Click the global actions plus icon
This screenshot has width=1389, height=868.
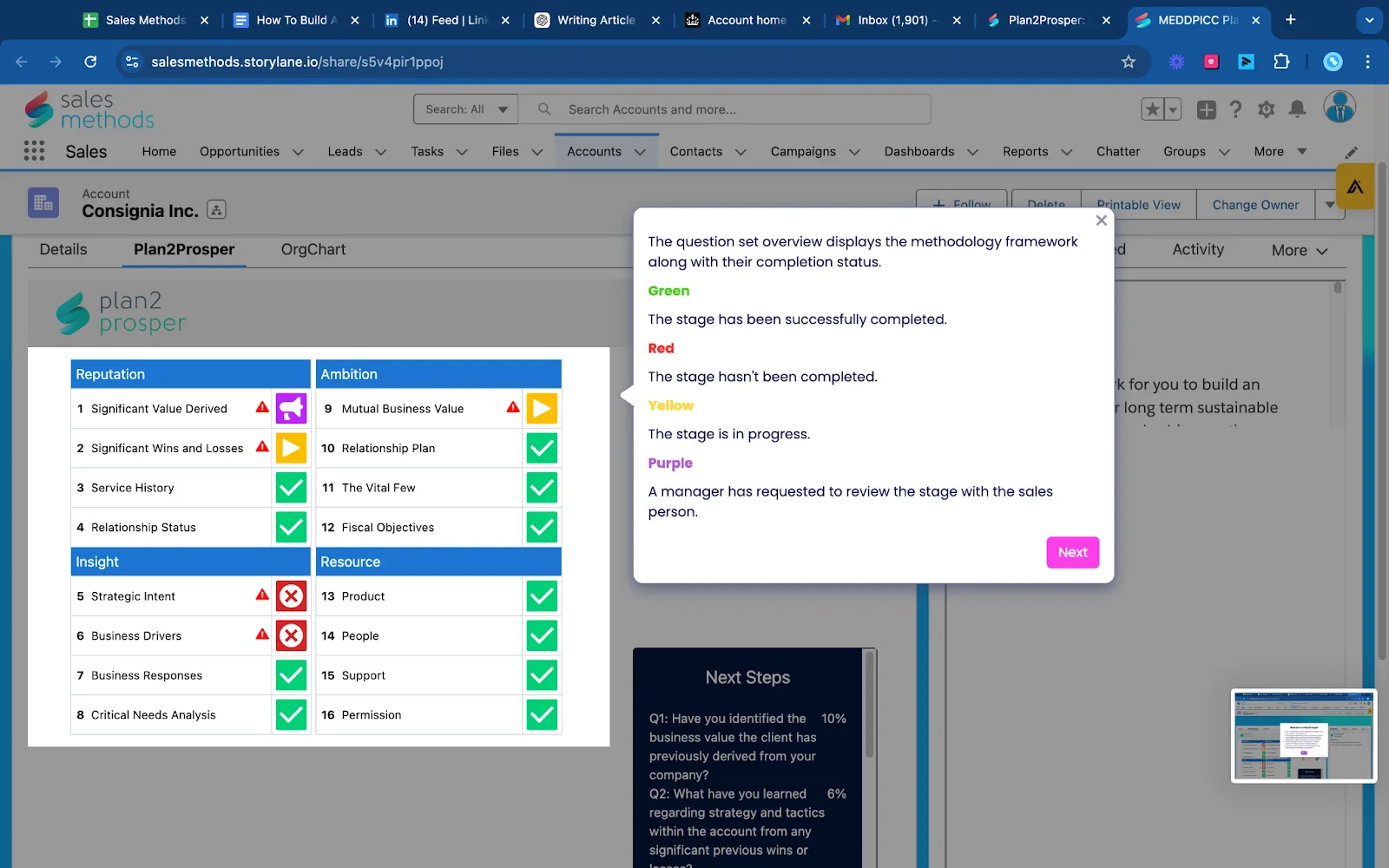1207,109
